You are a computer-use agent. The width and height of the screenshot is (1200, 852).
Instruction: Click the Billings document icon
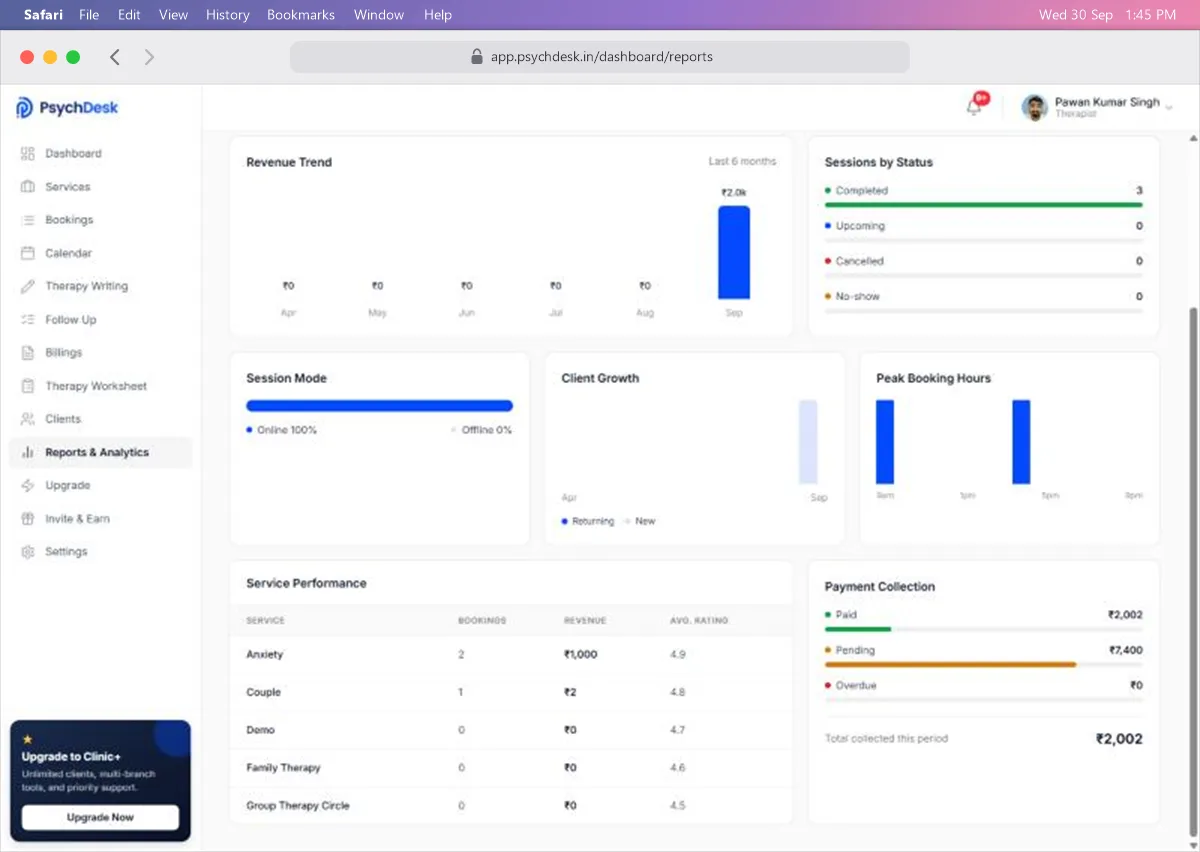click(28, 353)
